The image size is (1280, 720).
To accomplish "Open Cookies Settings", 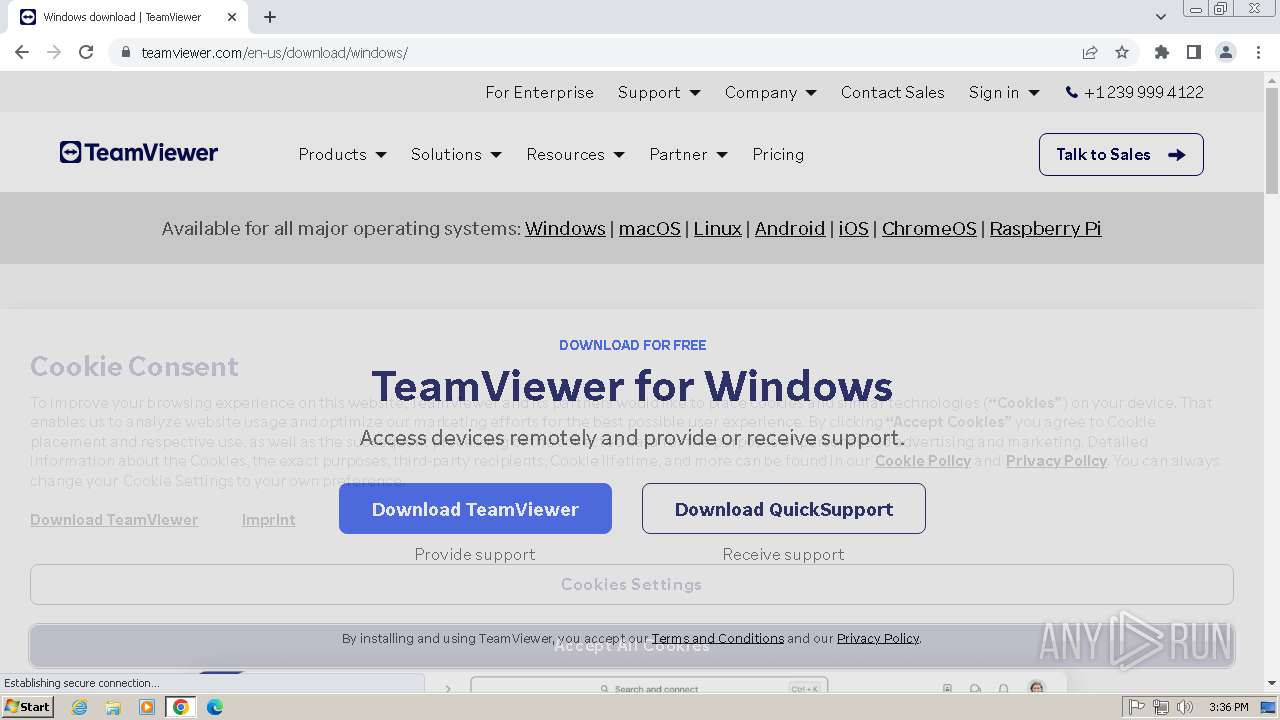I will [632, 584].
